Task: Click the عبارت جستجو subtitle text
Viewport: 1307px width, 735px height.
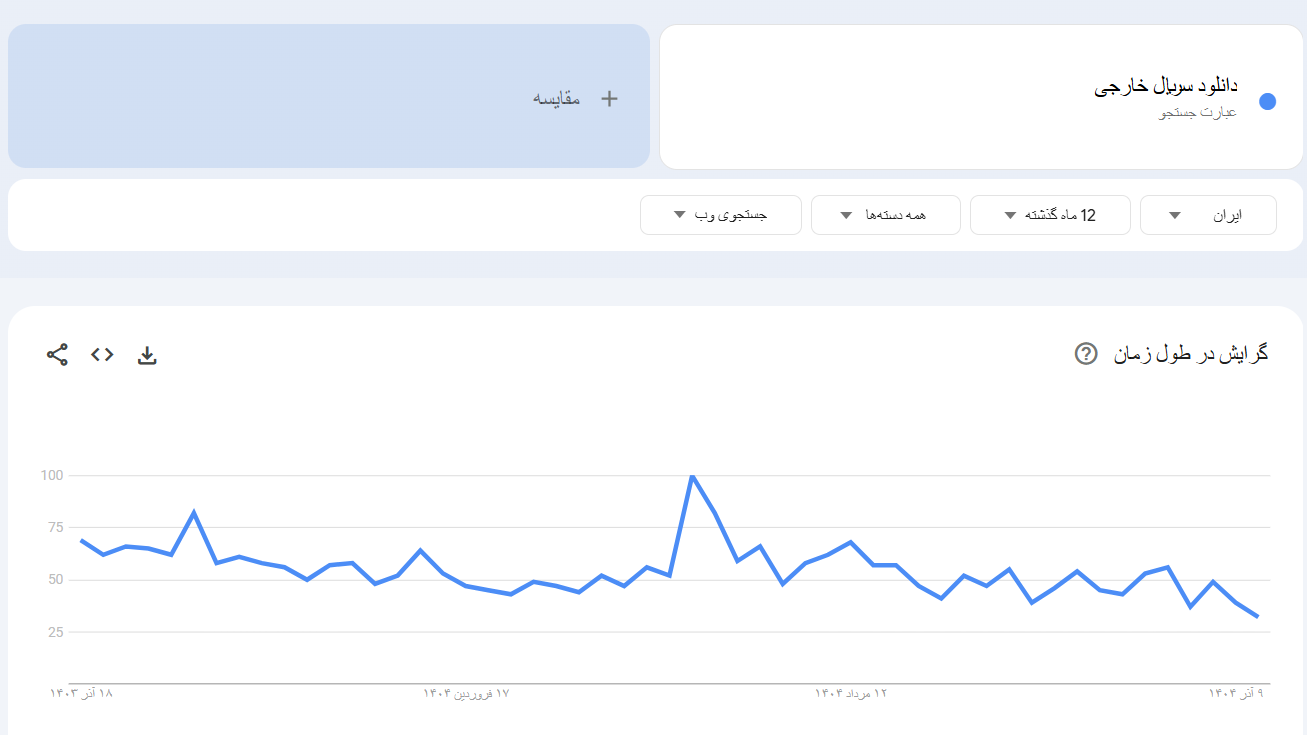Action: 1198,112
